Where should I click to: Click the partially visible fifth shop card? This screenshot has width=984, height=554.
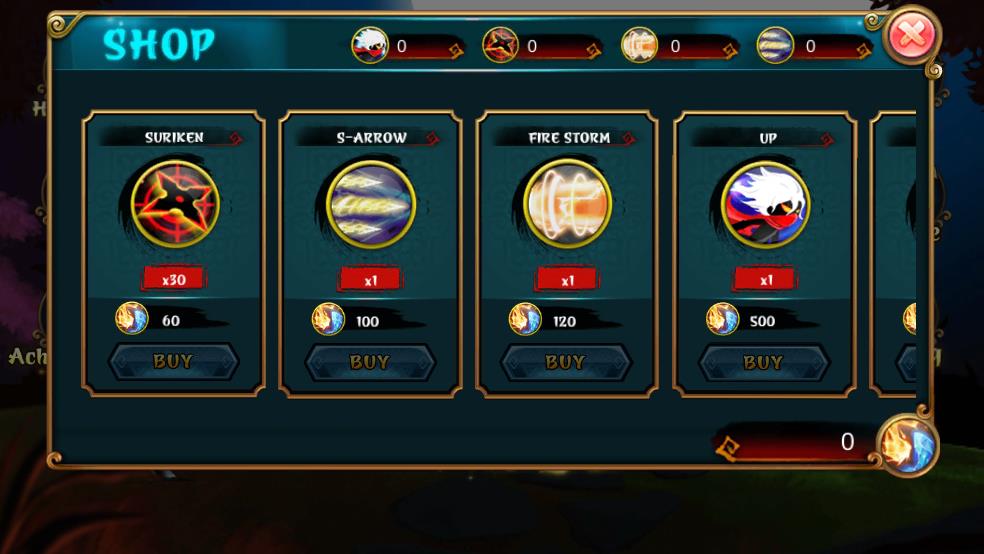[x=894, y=253]
